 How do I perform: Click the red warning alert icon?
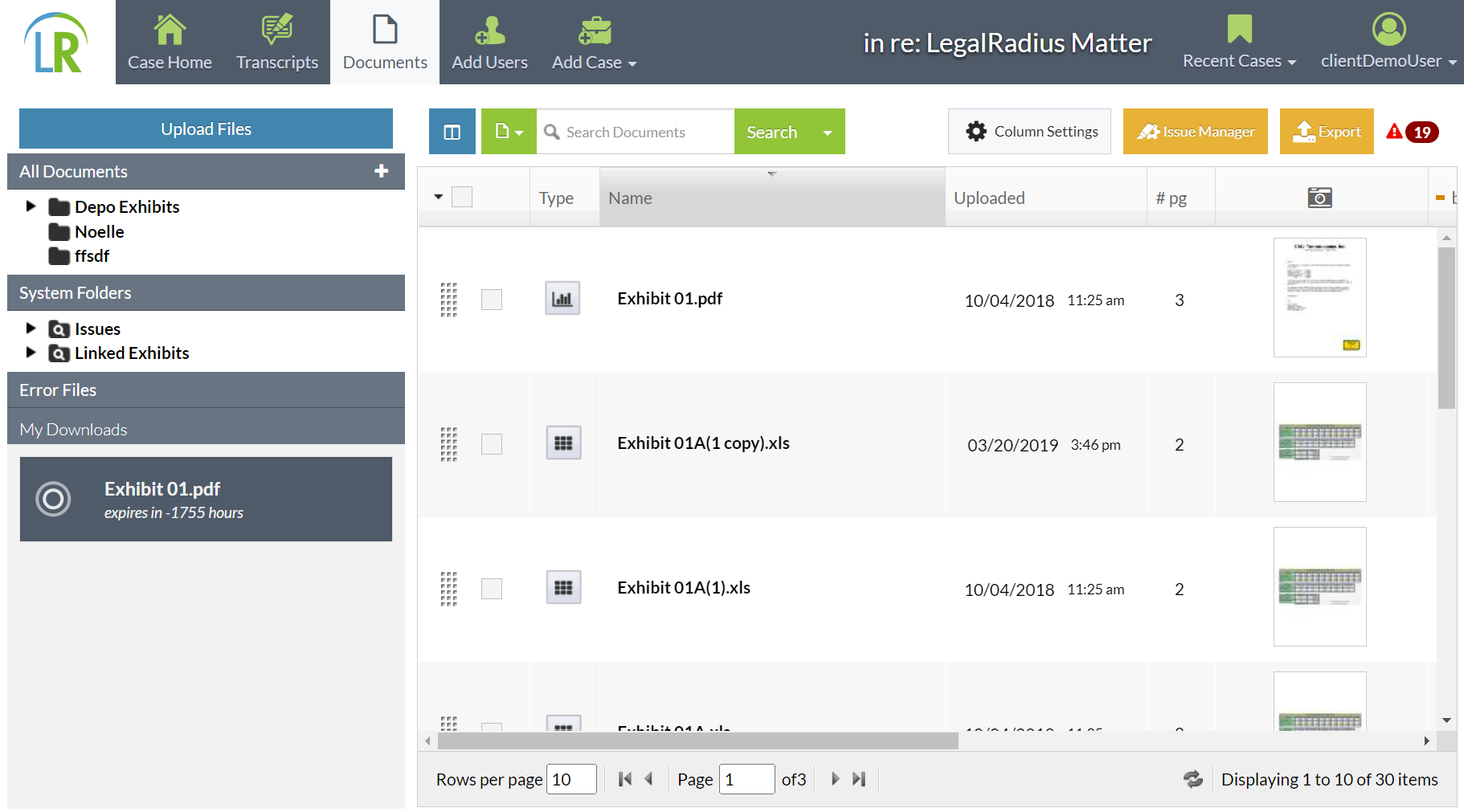tap(1394, 131)
